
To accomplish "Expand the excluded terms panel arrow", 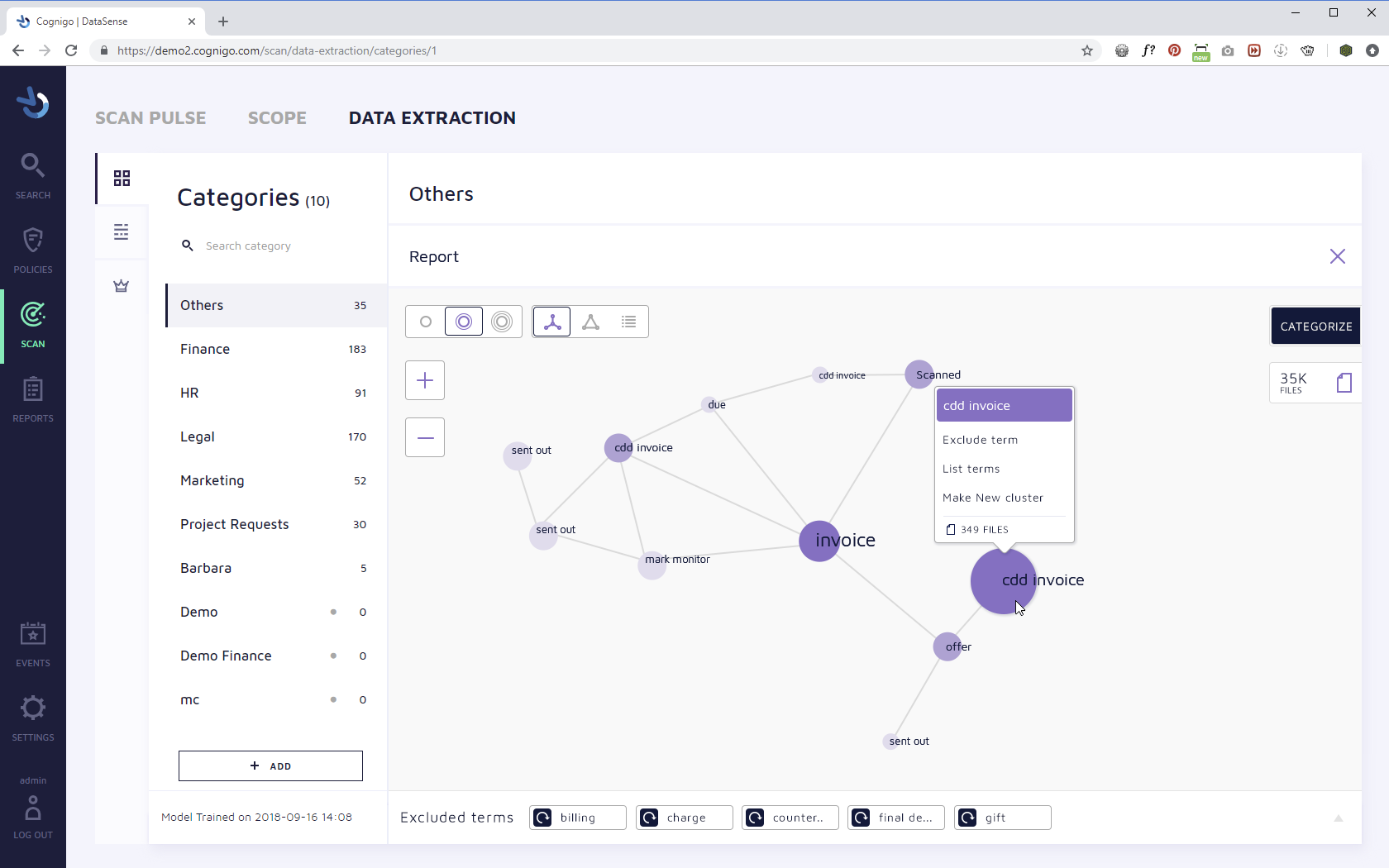I will pyautogui.click(x=1338, y=818).
